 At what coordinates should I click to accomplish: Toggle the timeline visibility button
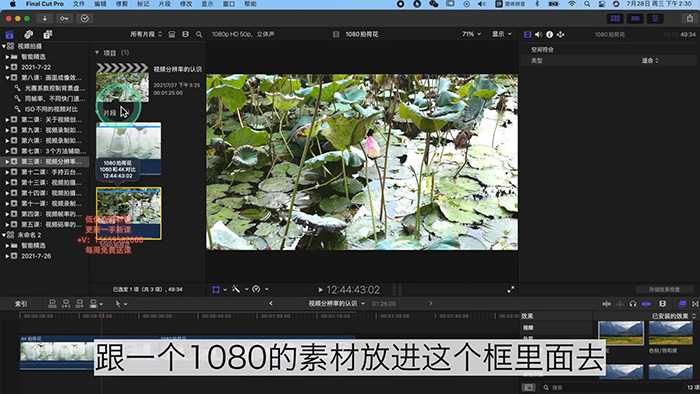pos(635,18)
